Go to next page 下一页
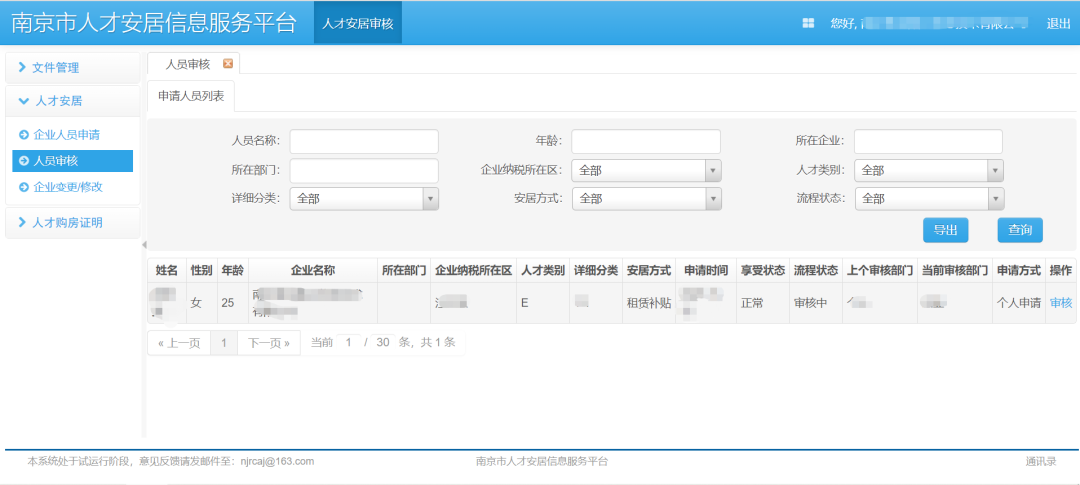Image resolution: width=1080 pixels, height=485 pixels. tap(269, 342)
